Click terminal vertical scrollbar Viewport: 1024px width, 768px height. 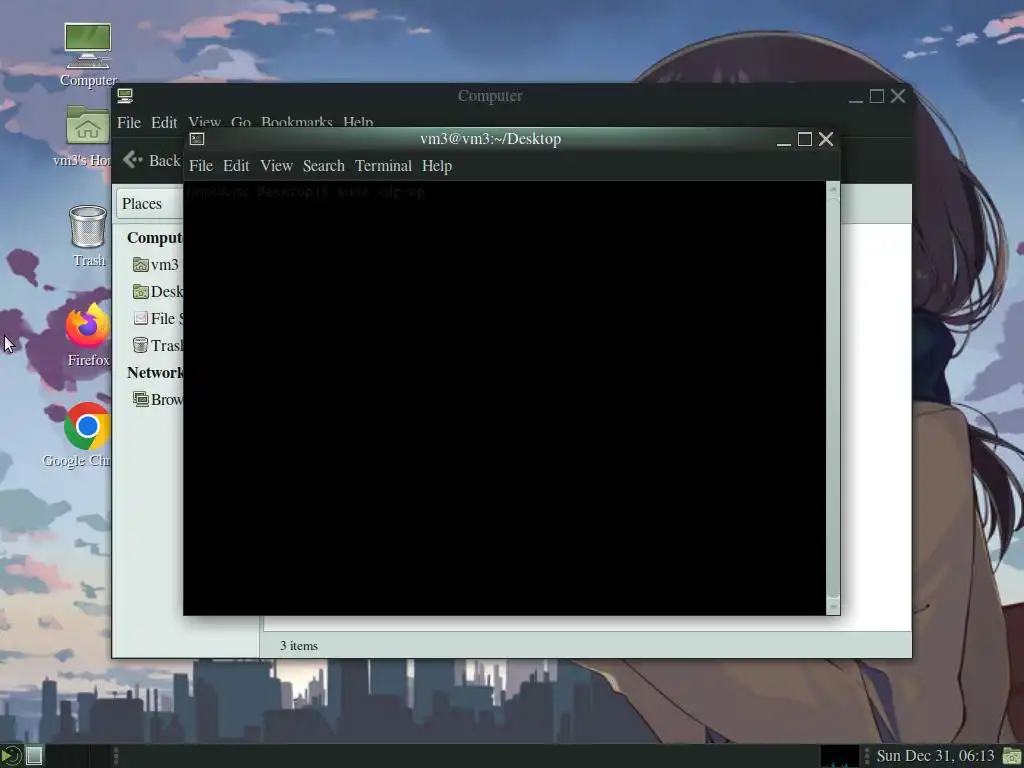(833, 398)
